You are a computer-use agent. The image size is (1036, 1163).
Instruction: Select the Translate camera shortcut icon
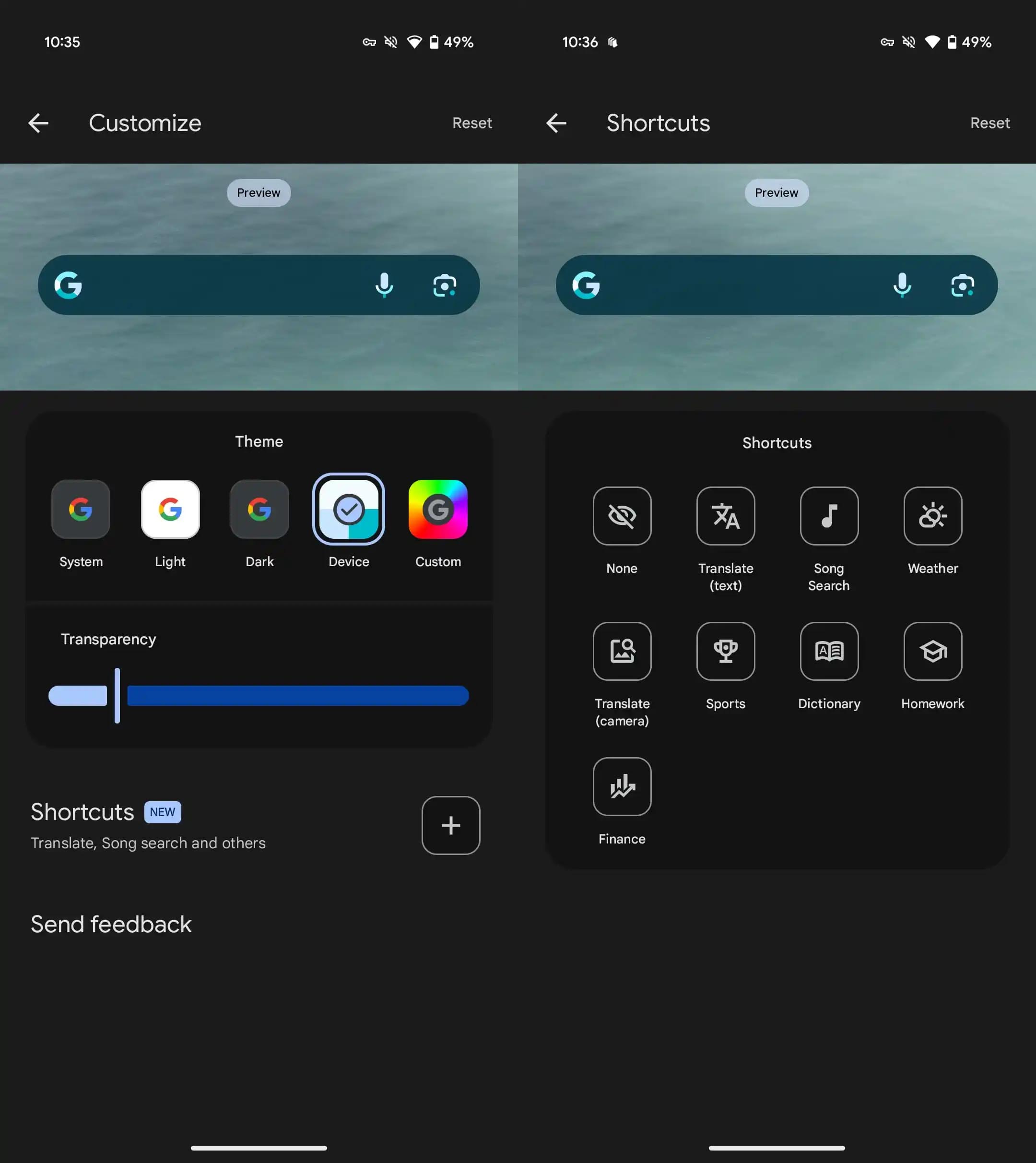coord(621,651)
